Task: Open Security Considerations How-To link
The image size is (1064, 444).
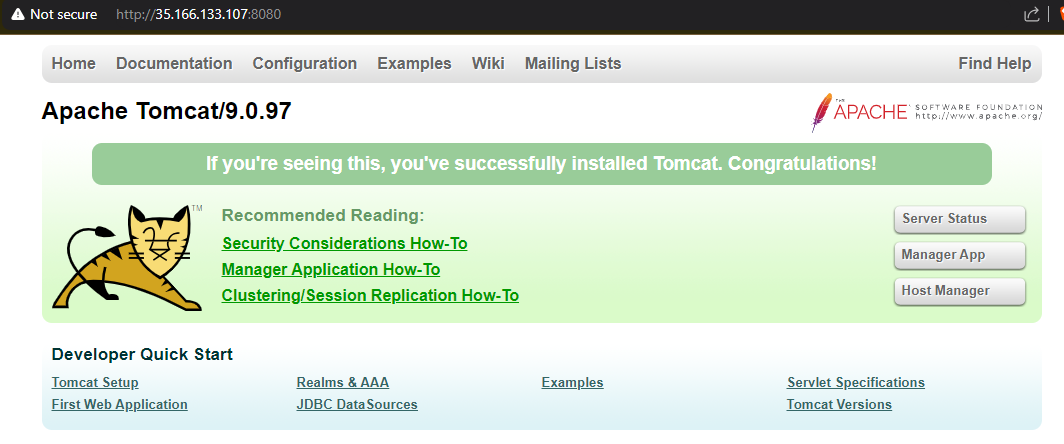Action: pyautogui.click(x=344, y=244)
